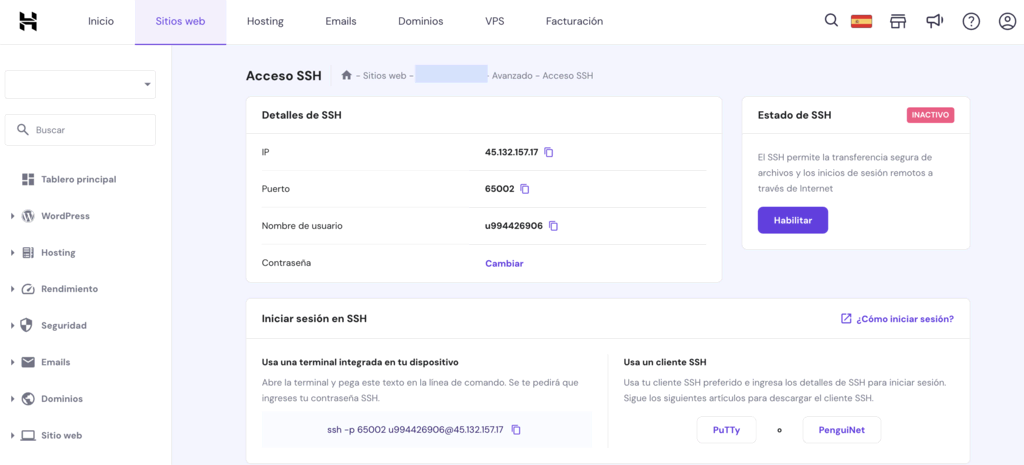Open the marketplace store icon
1024x465 pixels.
click(x=898, y=21)
